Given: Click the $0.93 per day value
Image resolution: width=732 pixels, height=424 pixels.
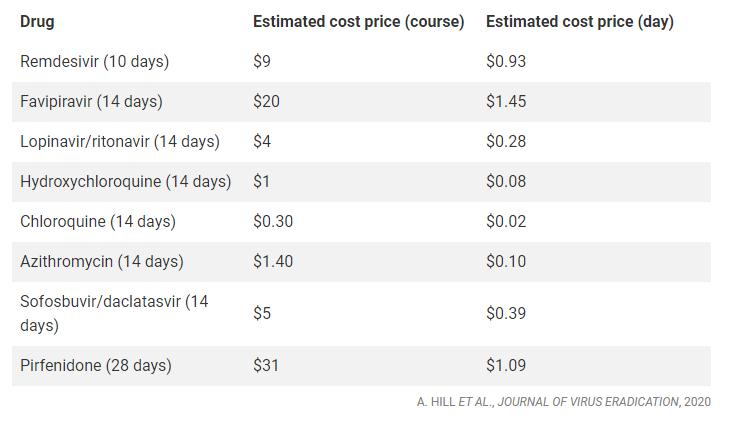Looking at the screenshot, I should 506,61.
